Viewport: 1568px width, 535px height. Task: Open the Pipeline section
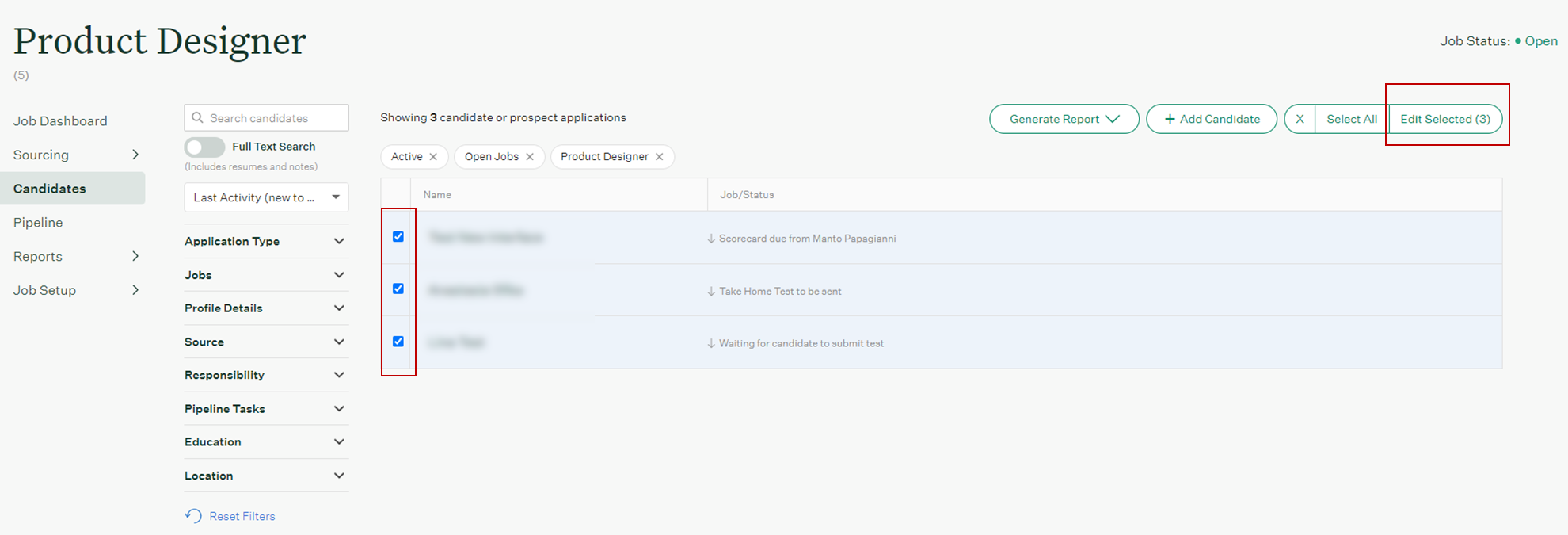point(38,223)
